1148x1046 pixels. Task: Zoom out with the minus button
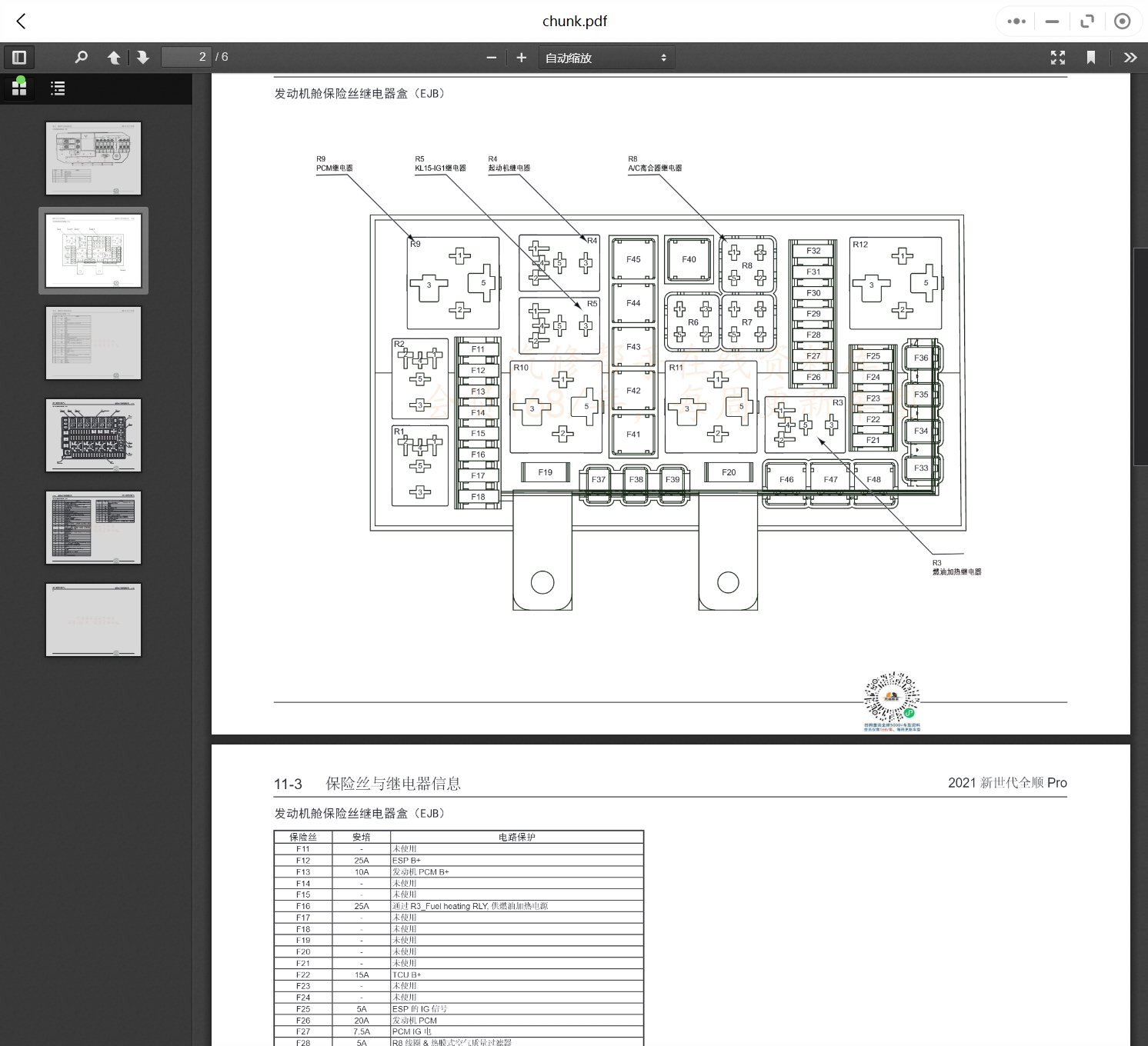click(491, 58)
